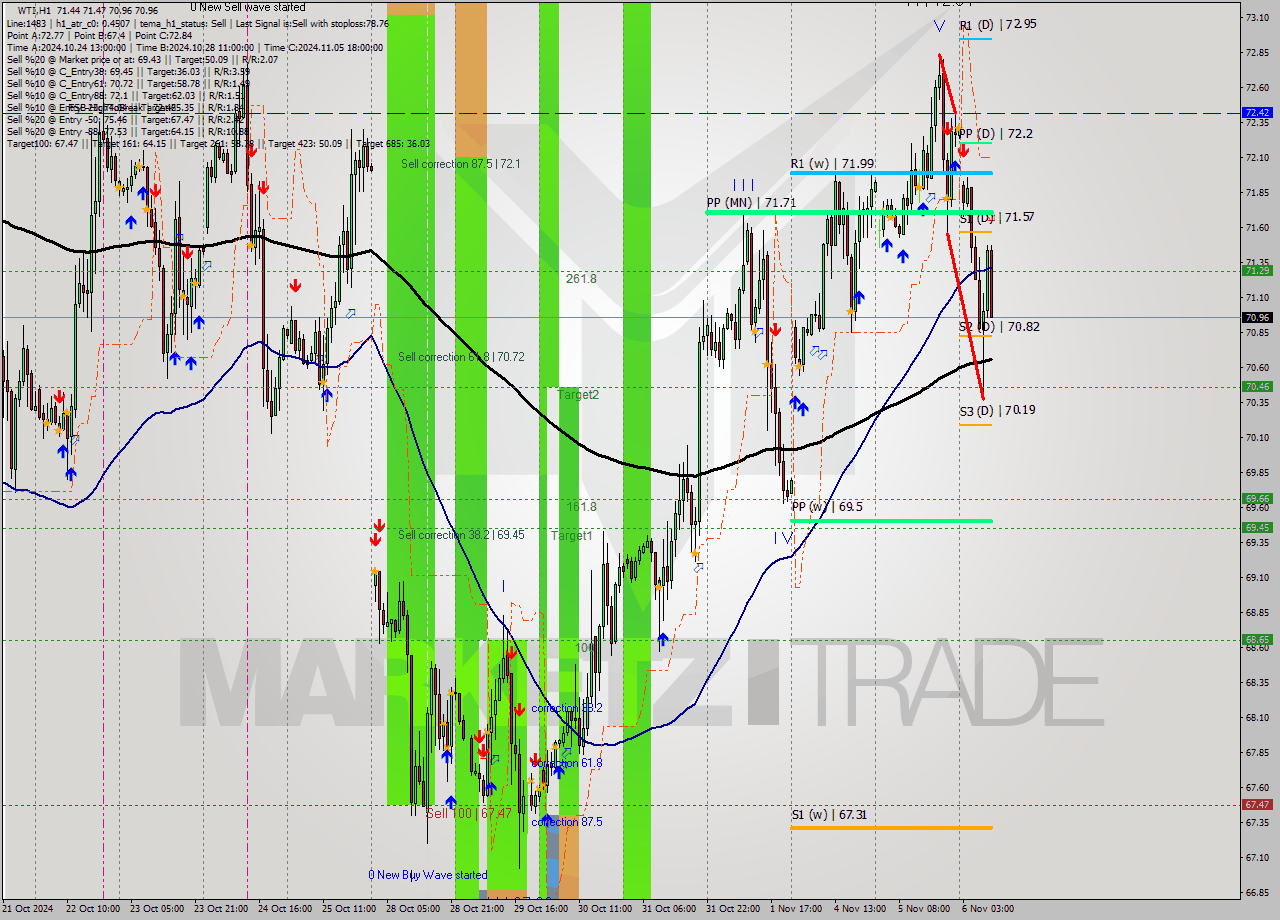Select the green 68.65 price tag
The image size is (1280, 920).
pyautogui.click(x=1257, y=639)
